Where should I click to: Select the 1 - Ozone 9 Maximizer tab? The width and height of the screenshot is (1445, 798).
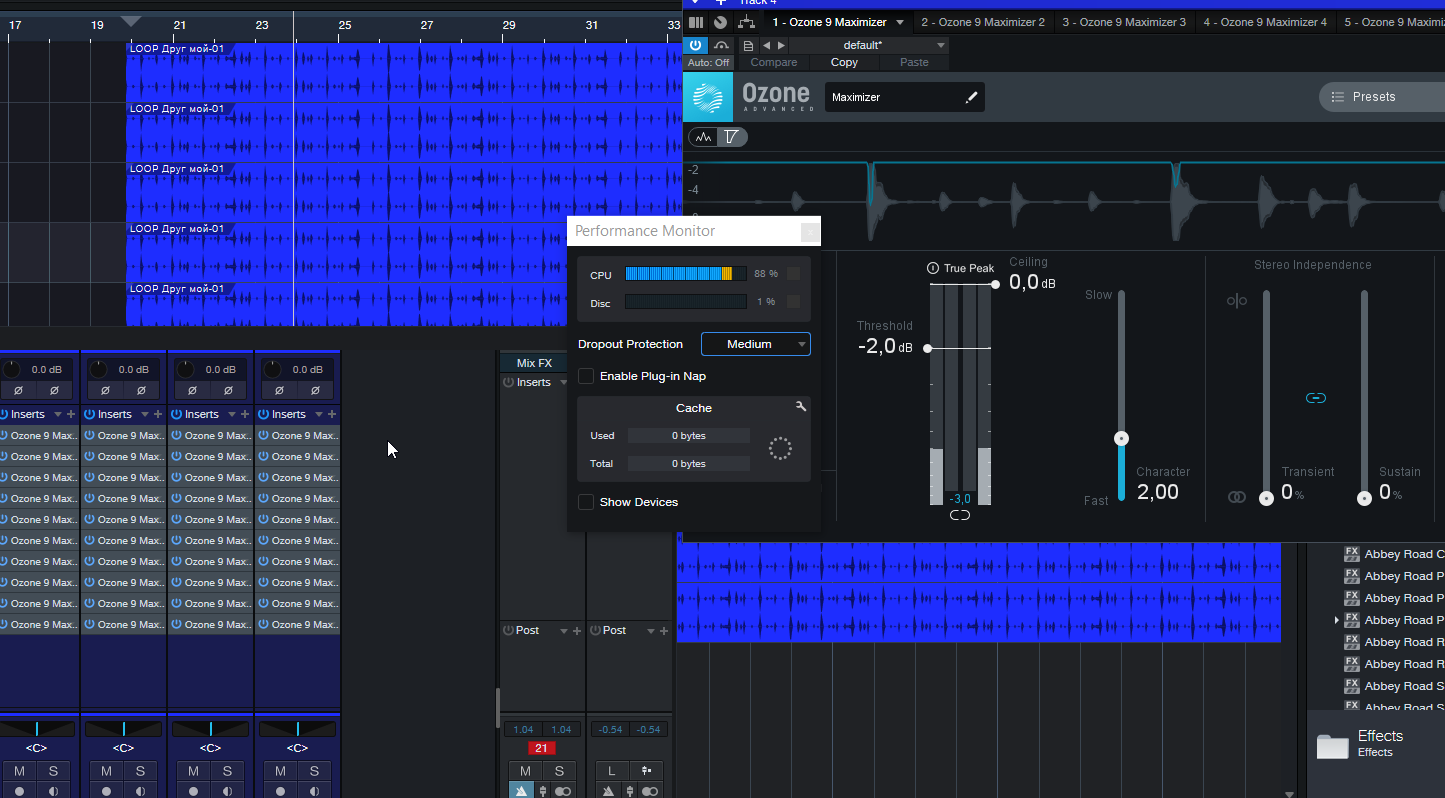point(829,22)
